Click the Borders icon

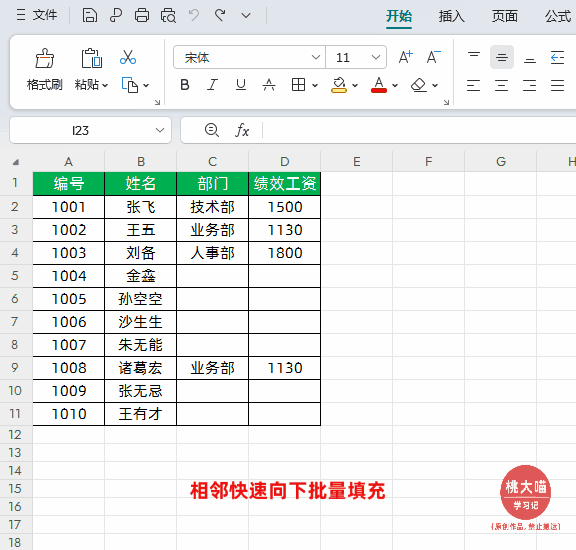[x=298, y=85]
